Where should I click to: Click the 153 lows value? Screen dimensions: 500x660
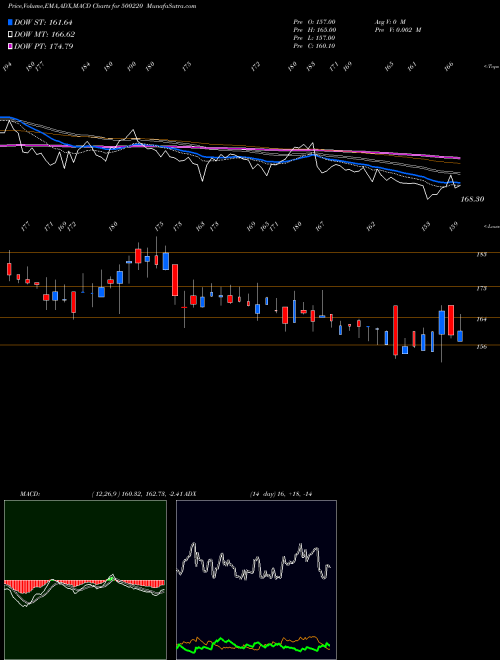(426, 226)
